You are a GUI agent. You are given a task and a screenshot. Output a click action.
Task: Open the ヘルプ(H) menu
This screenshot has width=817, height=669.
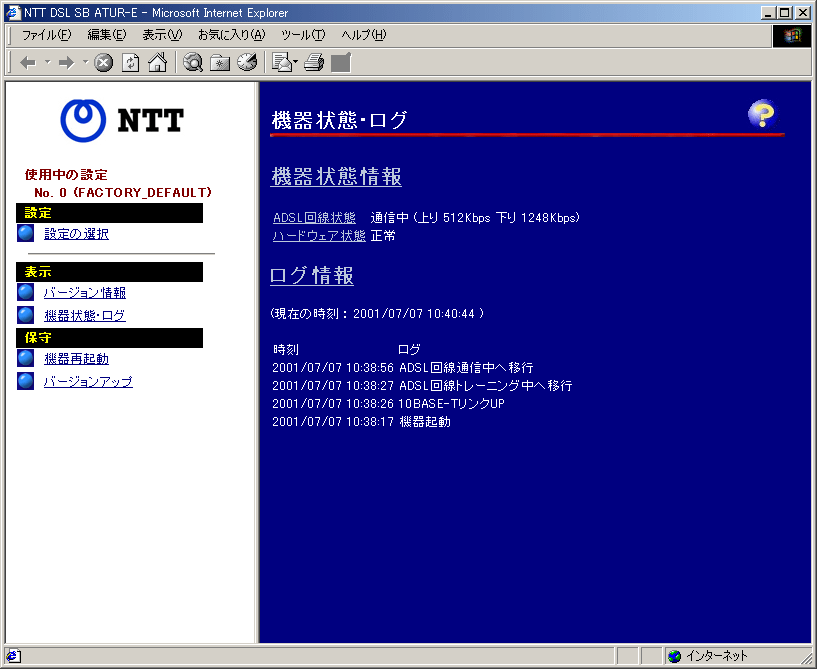tap(364, 35)
